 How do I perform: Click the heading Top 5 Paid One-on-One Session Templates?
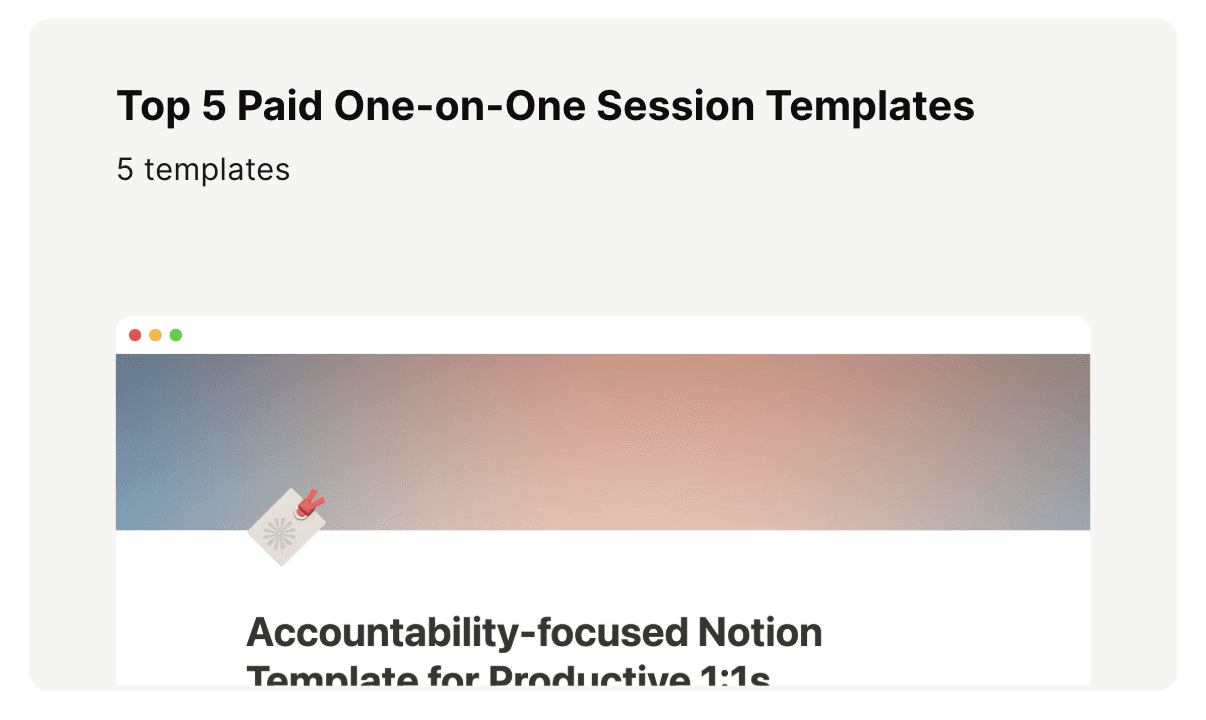coord(546,104)
